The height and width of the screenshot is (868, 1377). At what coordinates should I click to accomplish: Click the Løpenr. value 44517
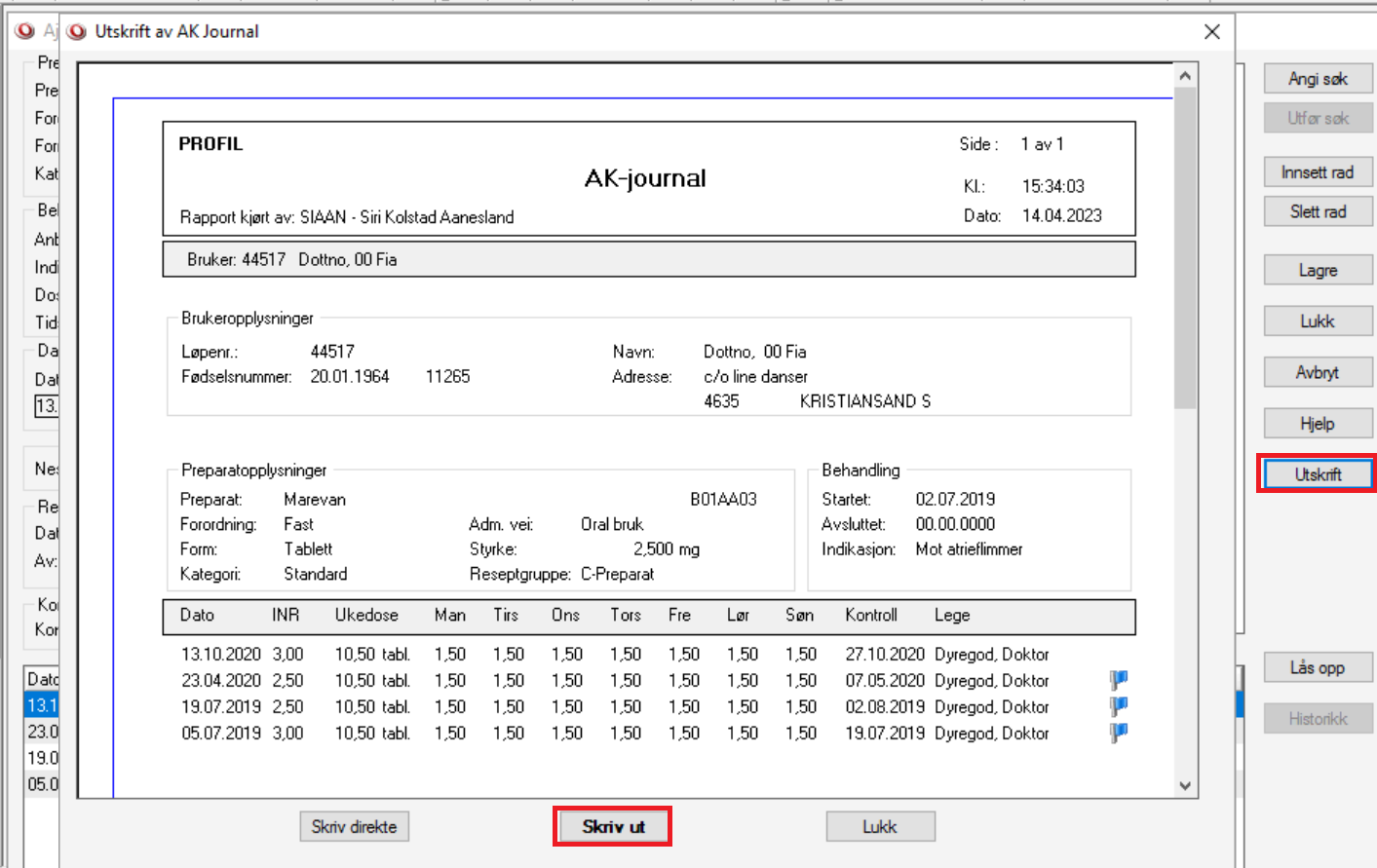332,352
